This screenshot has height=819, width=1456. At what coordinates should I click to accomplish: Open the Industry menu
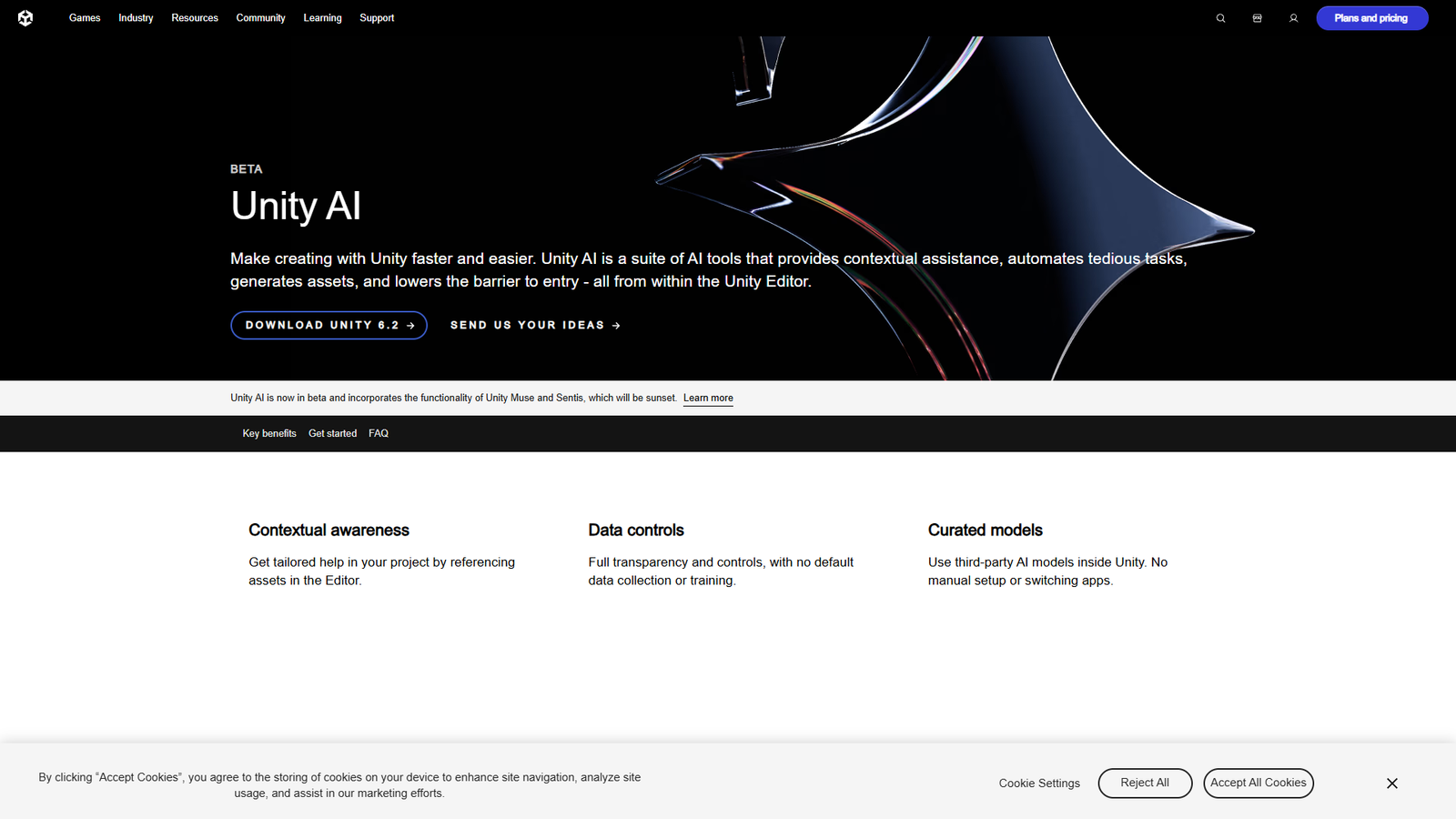136,18
